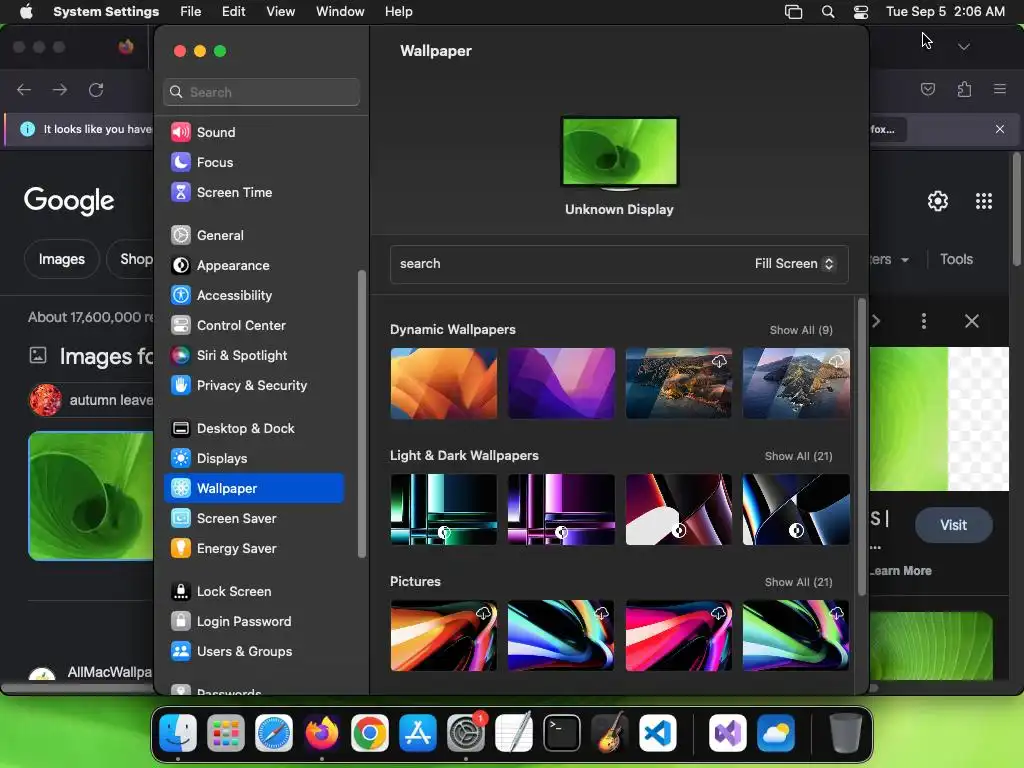Click the System Settings search field
Screen dimensions: 1024x768
coord(261,92)
